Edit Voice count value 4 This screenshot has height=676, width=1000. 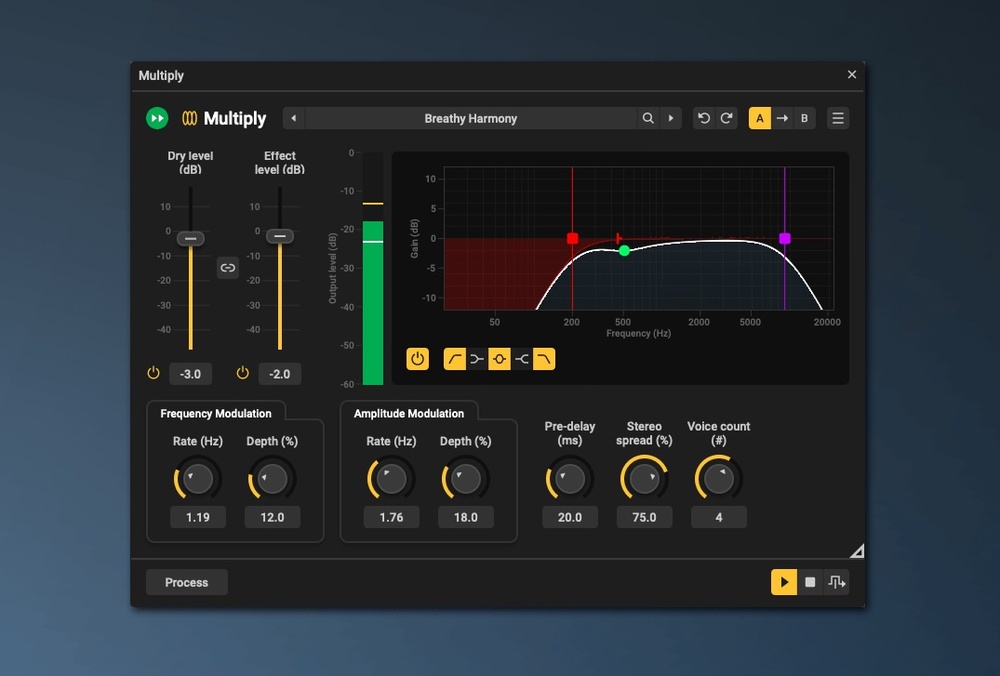[719, 517]
